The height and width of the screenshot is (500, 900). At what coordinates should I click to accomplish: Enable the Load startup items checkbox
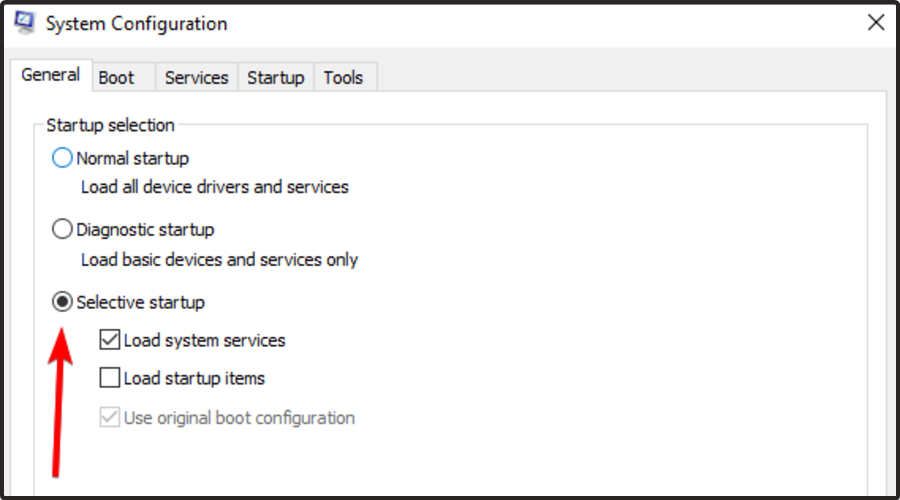(110, 379)
